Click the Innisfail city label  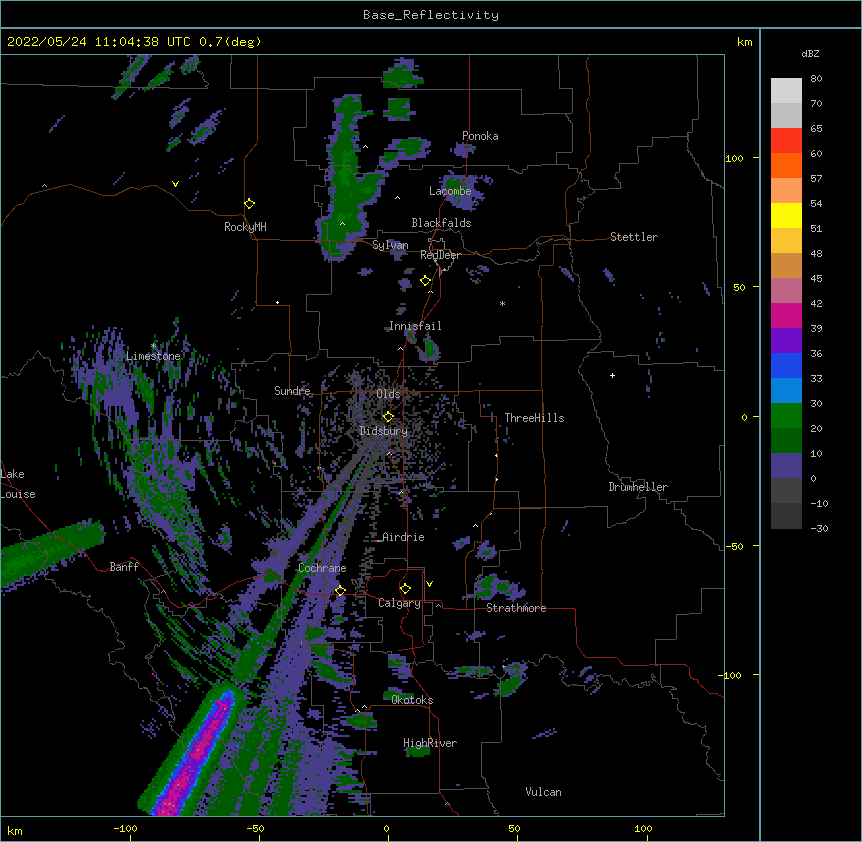415,326
